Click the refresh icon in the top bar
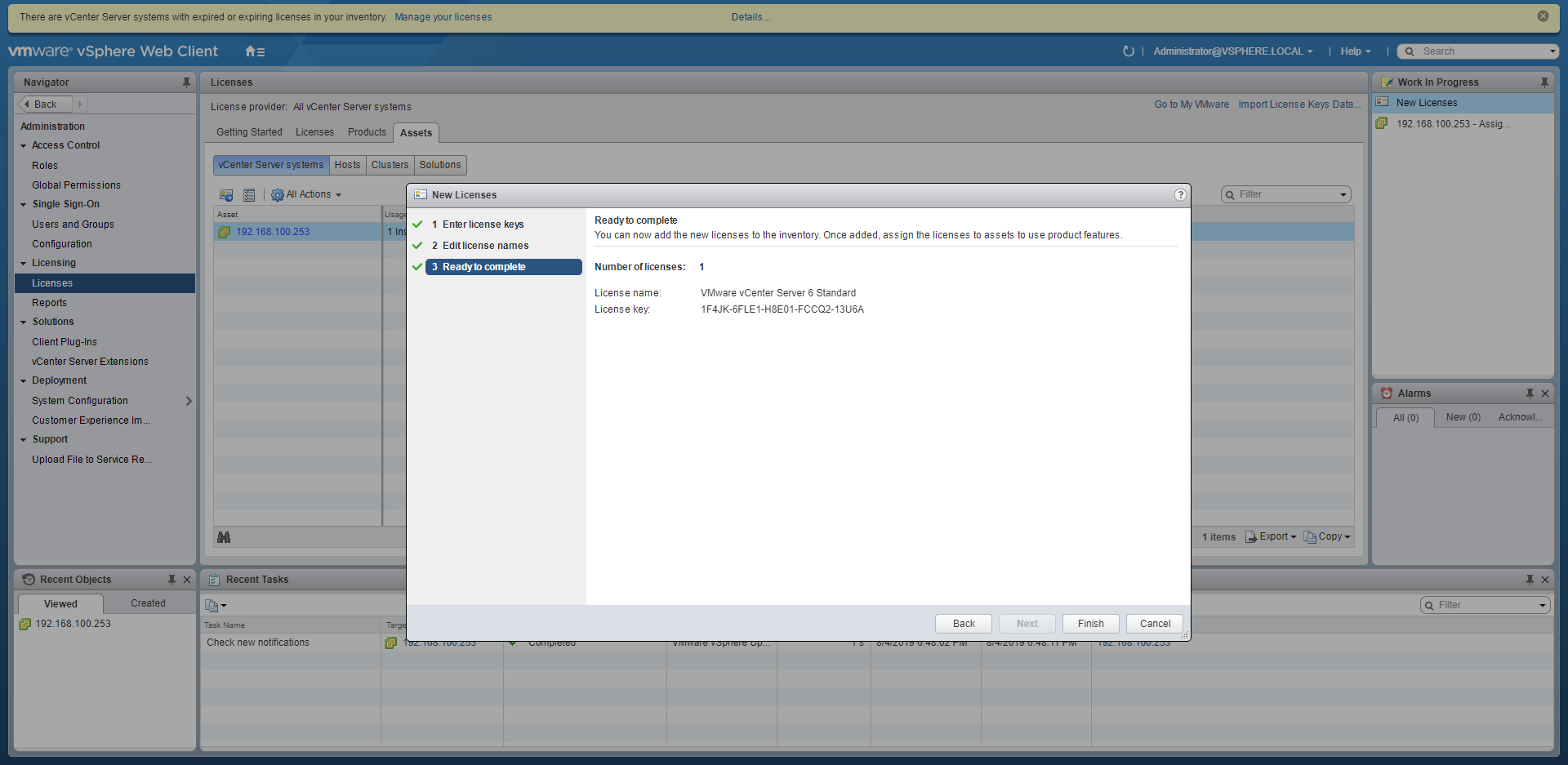Image resolution: width=1568 pixels, height=765 pixels. (1128, 51)
